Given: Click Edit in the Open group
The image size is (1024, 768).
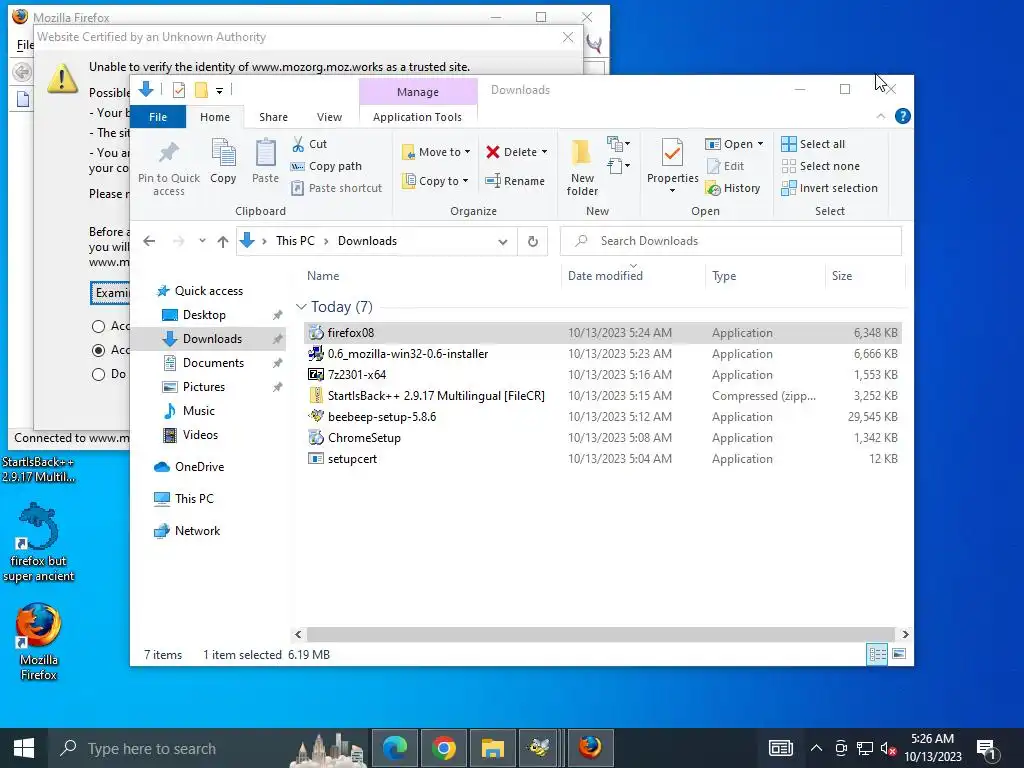Looking at the screenshot, I should [725, 166].
